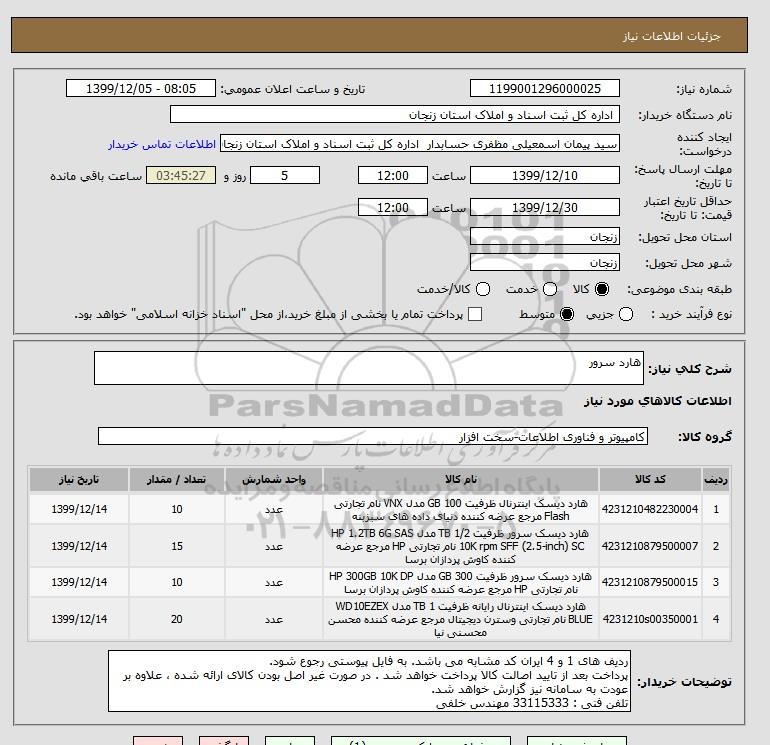Select the جزیی purchase type radio
Image resolution: width=770 pixels, height=745 pixels.
click(626, 314)
